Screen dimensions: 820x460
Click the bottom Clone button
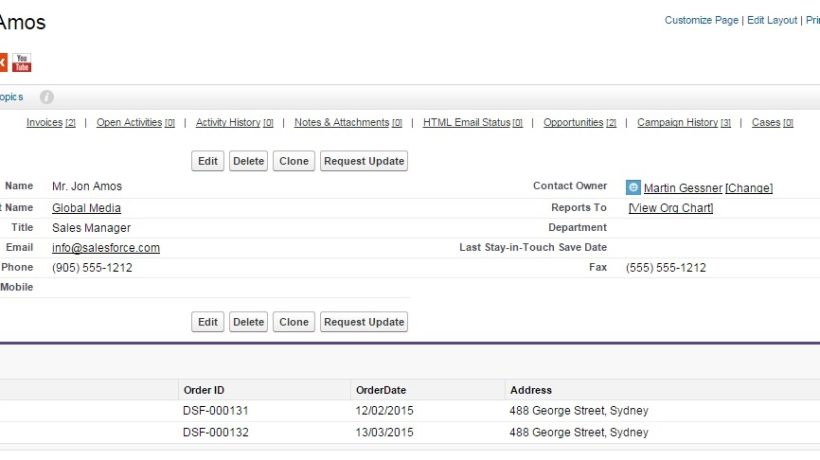294,322
